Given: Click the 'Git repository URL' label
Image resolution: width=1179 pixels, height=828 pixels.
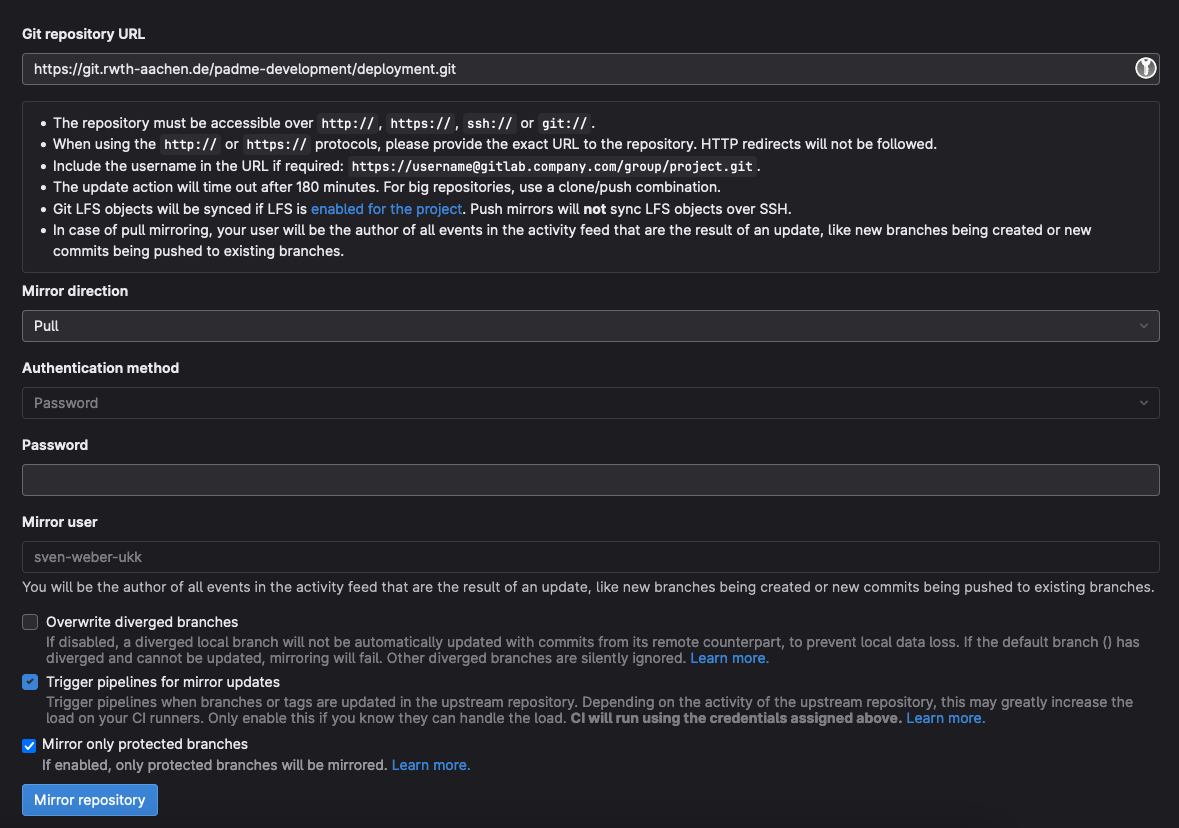Looking at the screenshot, I should [83, 34].
